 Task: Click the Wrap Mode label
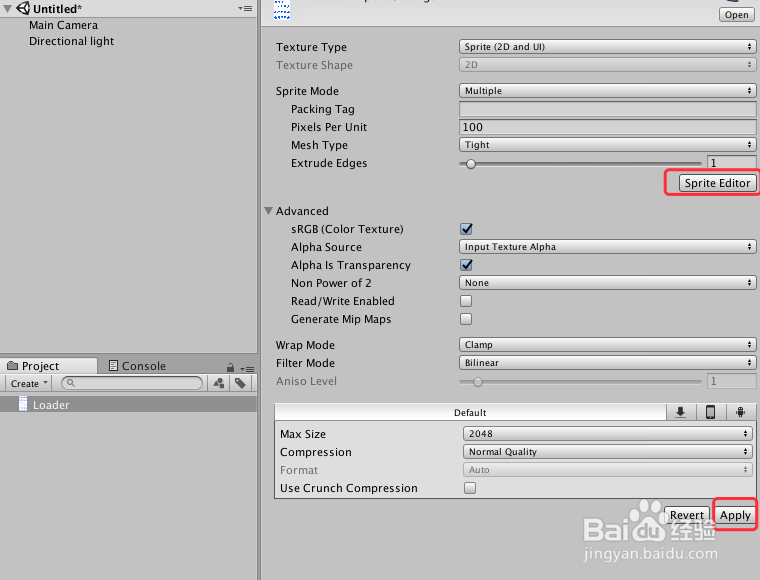click(x=305, y=345)
